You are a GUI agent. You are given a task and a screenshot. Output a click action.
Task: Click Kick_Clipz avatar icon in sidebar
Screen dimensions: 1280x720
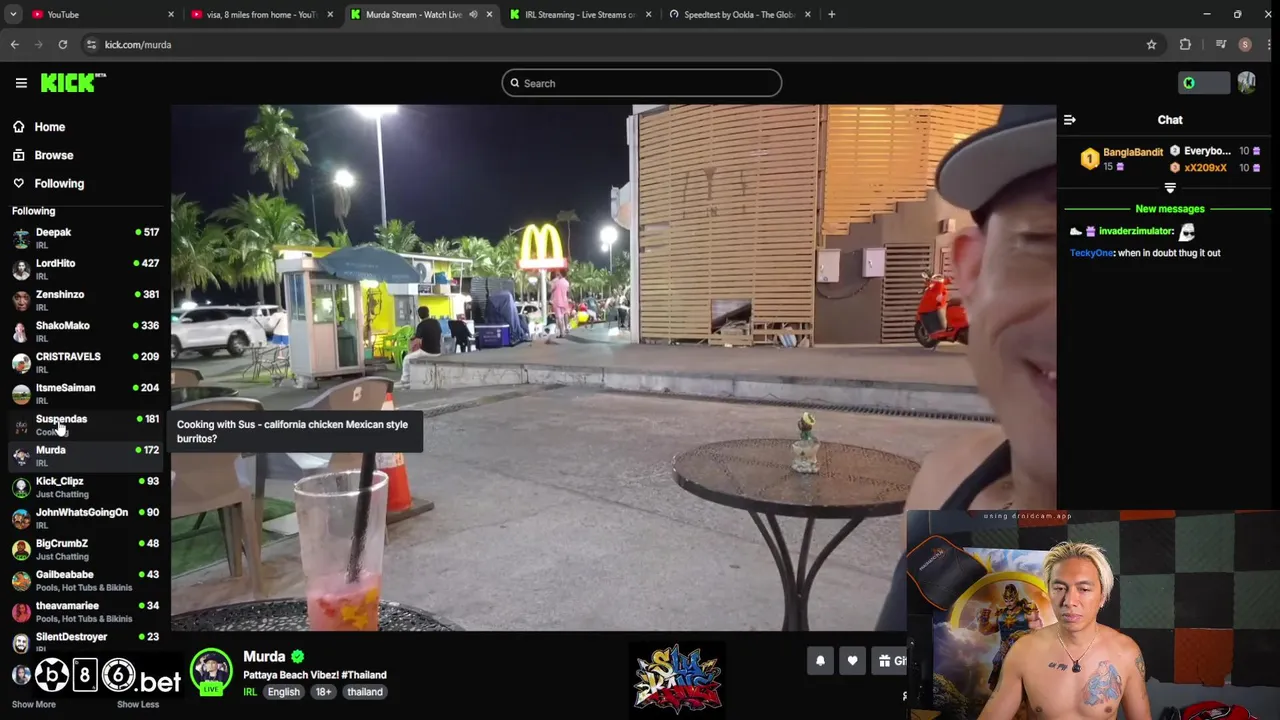tap(21, 487)
